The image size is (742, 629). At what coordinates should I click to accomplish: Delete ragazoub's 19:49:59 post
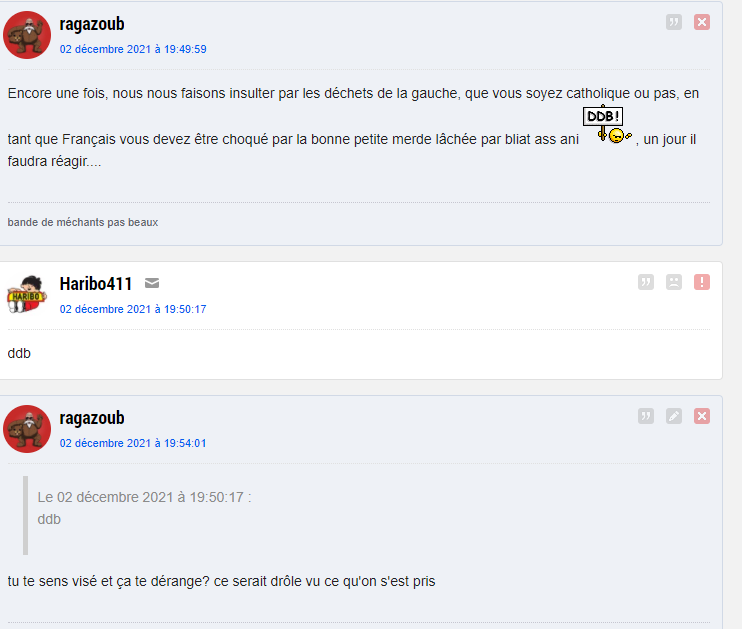702,22
